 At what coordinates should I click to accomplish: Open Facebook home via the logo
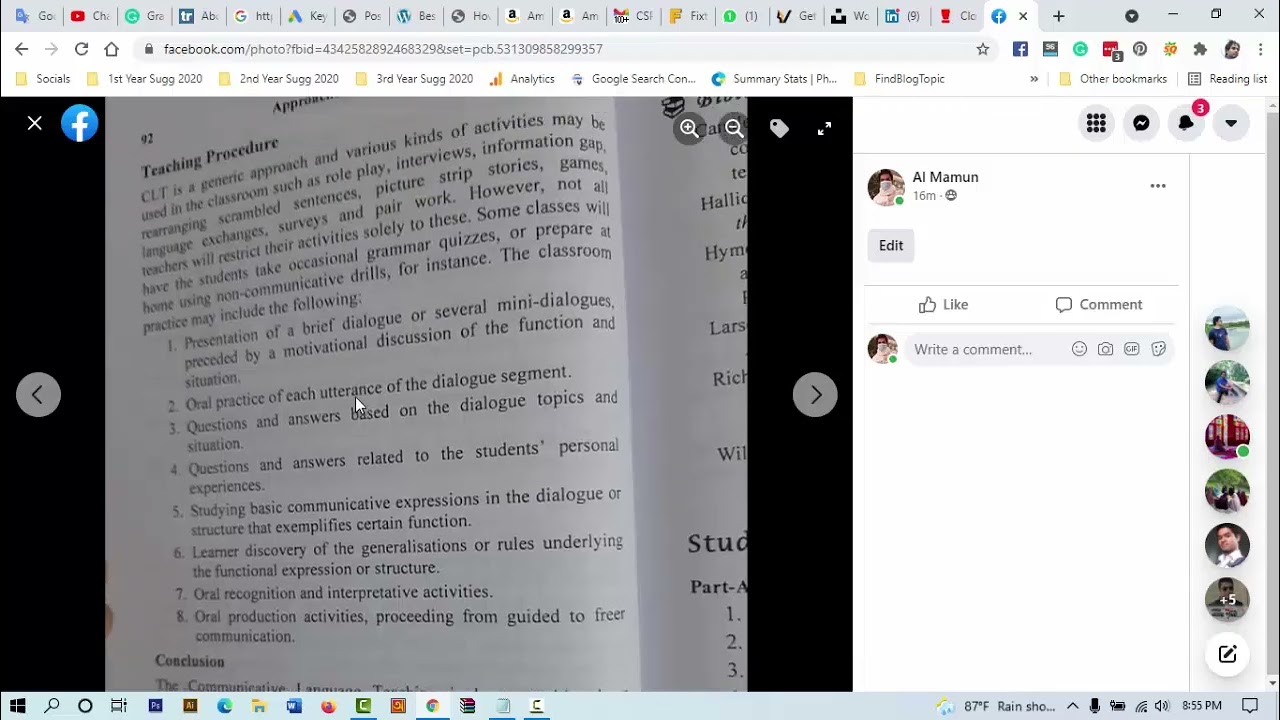tap(79, 123)
